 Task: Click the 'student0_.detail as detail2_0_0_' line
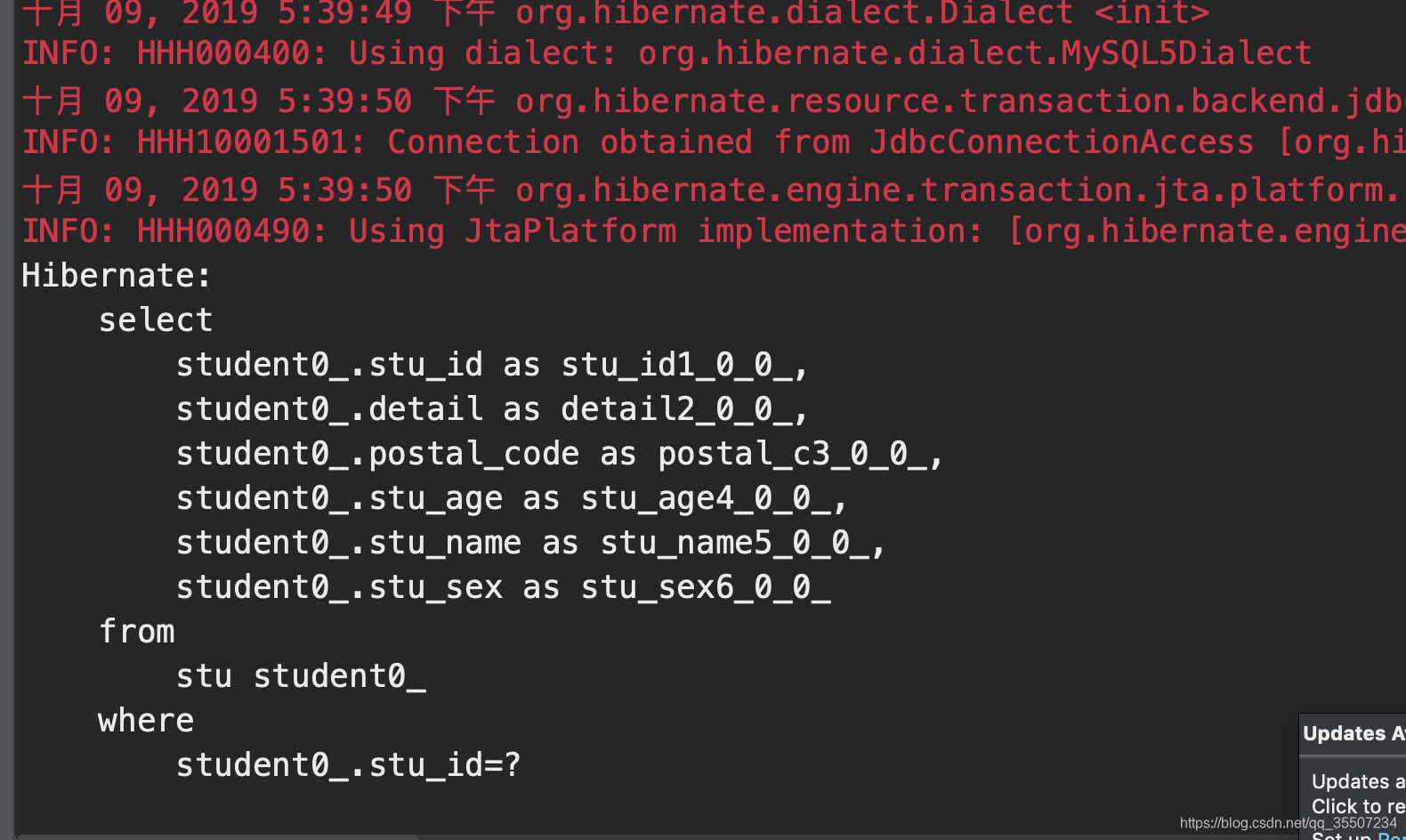click(x=492, y=409)
